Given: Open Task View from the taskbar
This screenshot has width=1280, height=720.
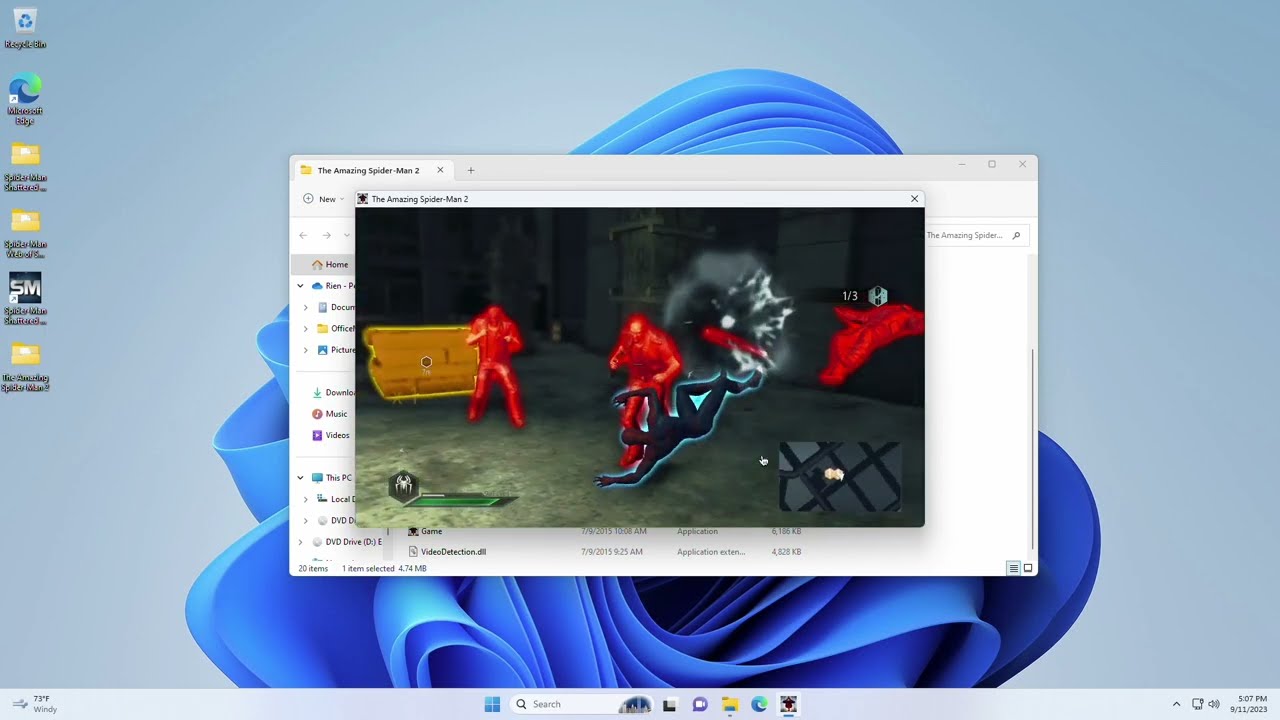Looking at the screenshot, I should (x=669, y=704).
